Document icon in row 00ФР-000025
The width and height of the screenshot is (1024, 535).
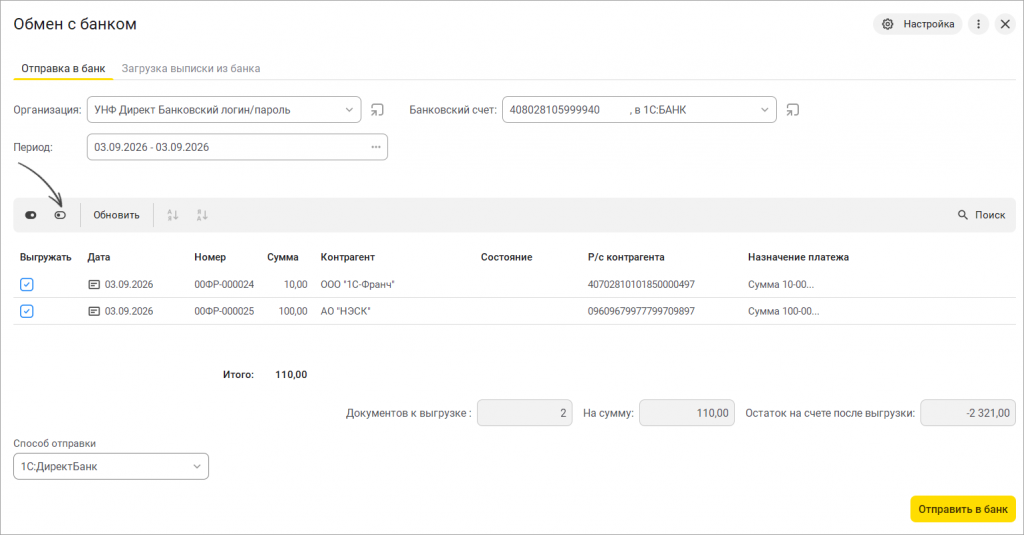pos(94,312)
